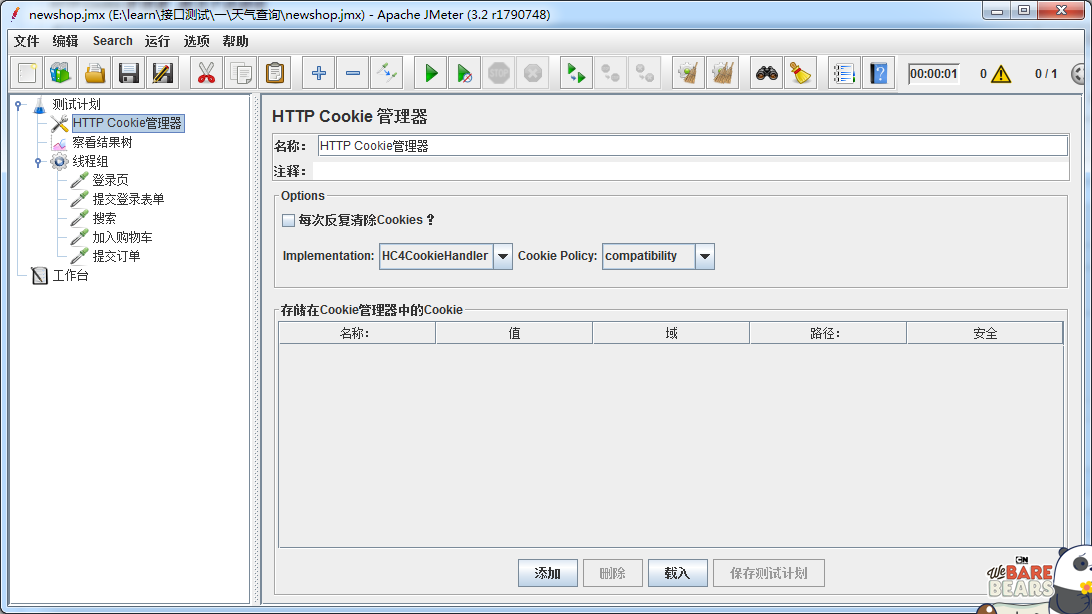Open the 文件 menu

[x=26, y=41]
